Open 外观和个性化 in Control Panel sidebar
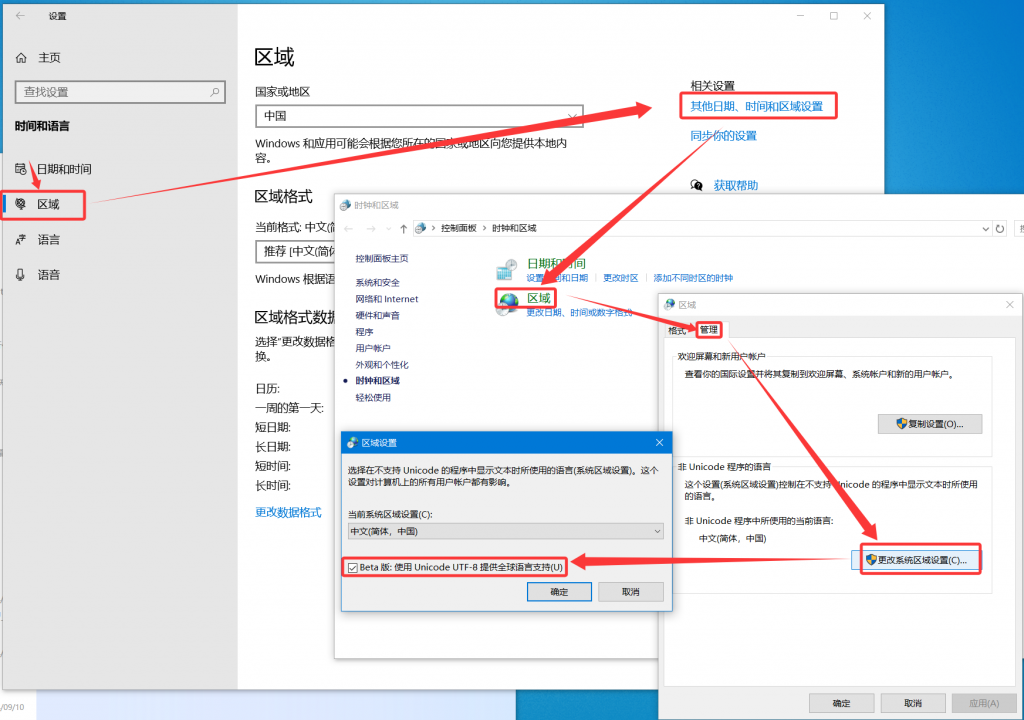This screenshot has width=1024, height=720. click(x=382, y=365)
